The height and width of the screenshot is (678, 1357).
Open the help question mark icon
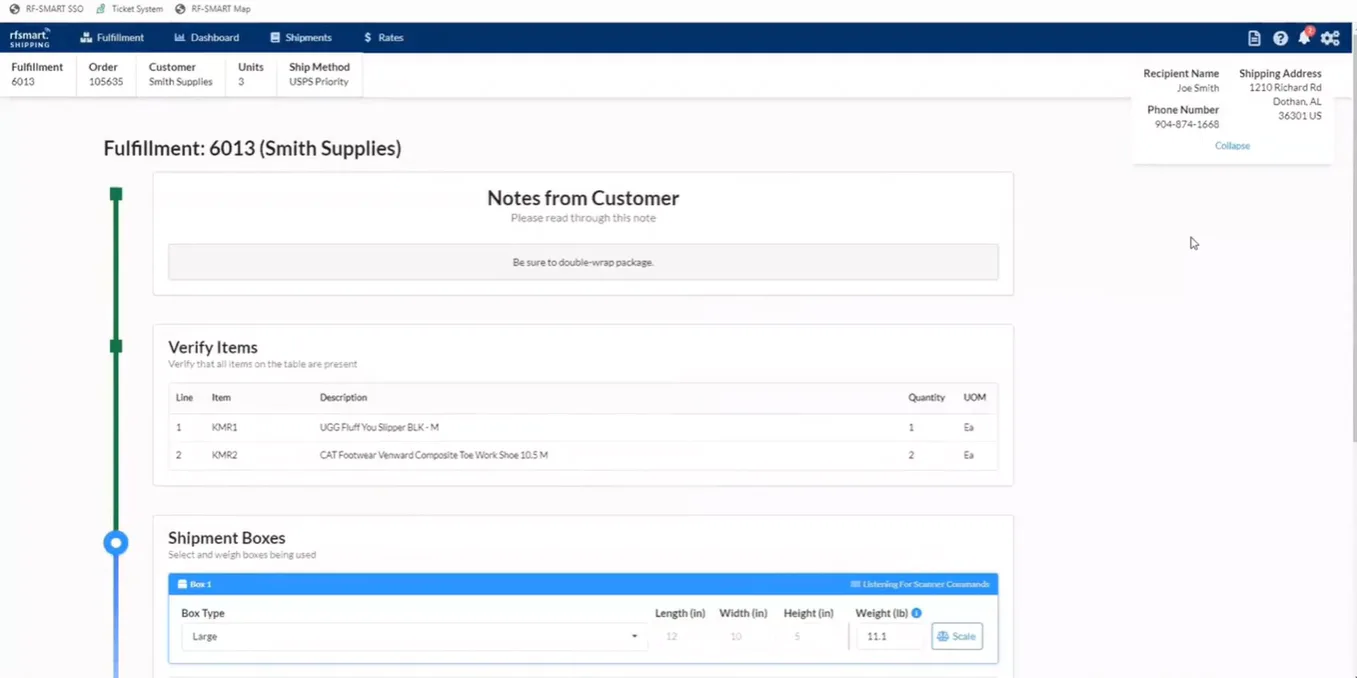coord(1280,38)
